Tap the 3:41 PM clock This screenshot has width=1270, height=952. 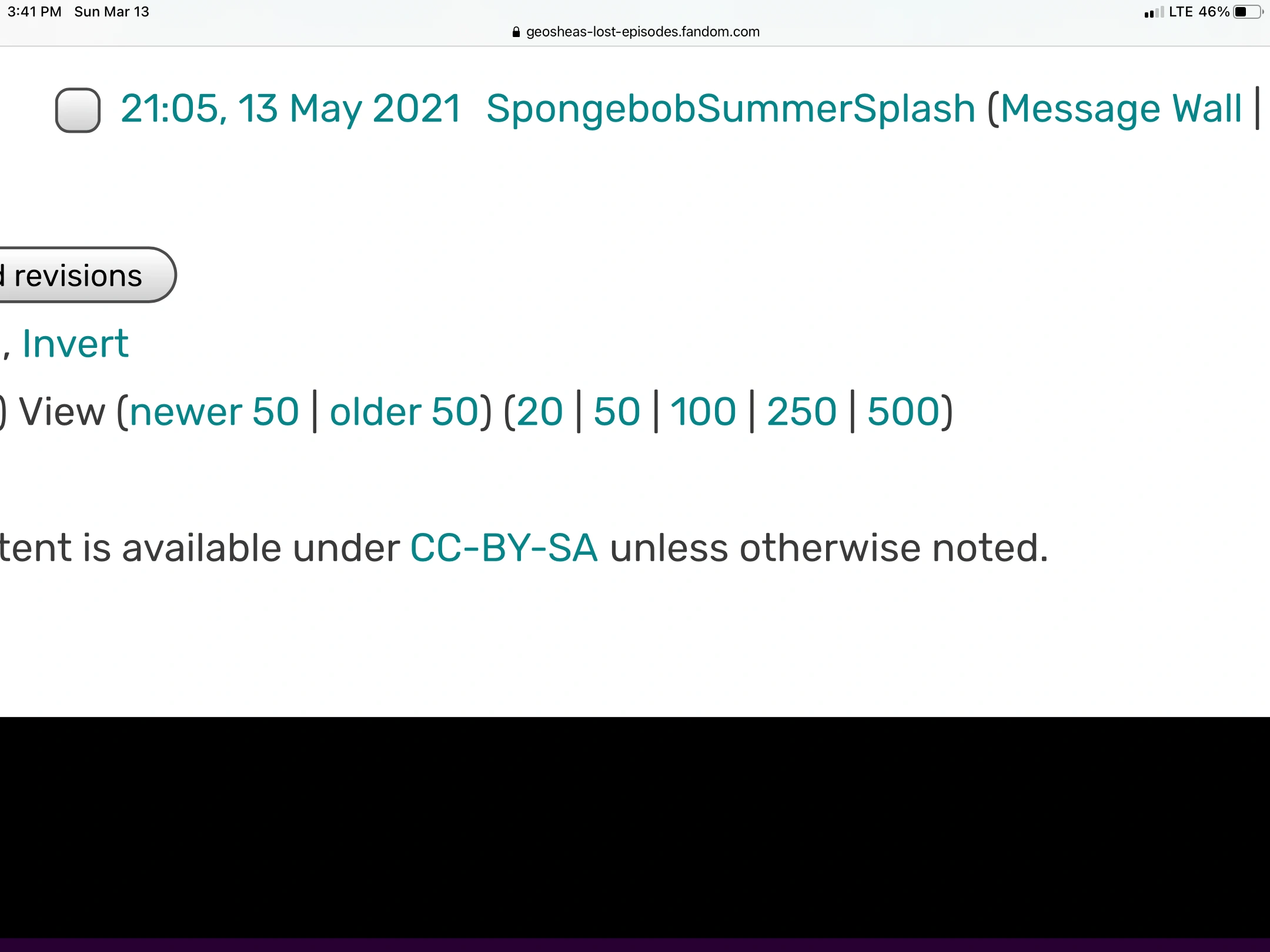(34, 12)
